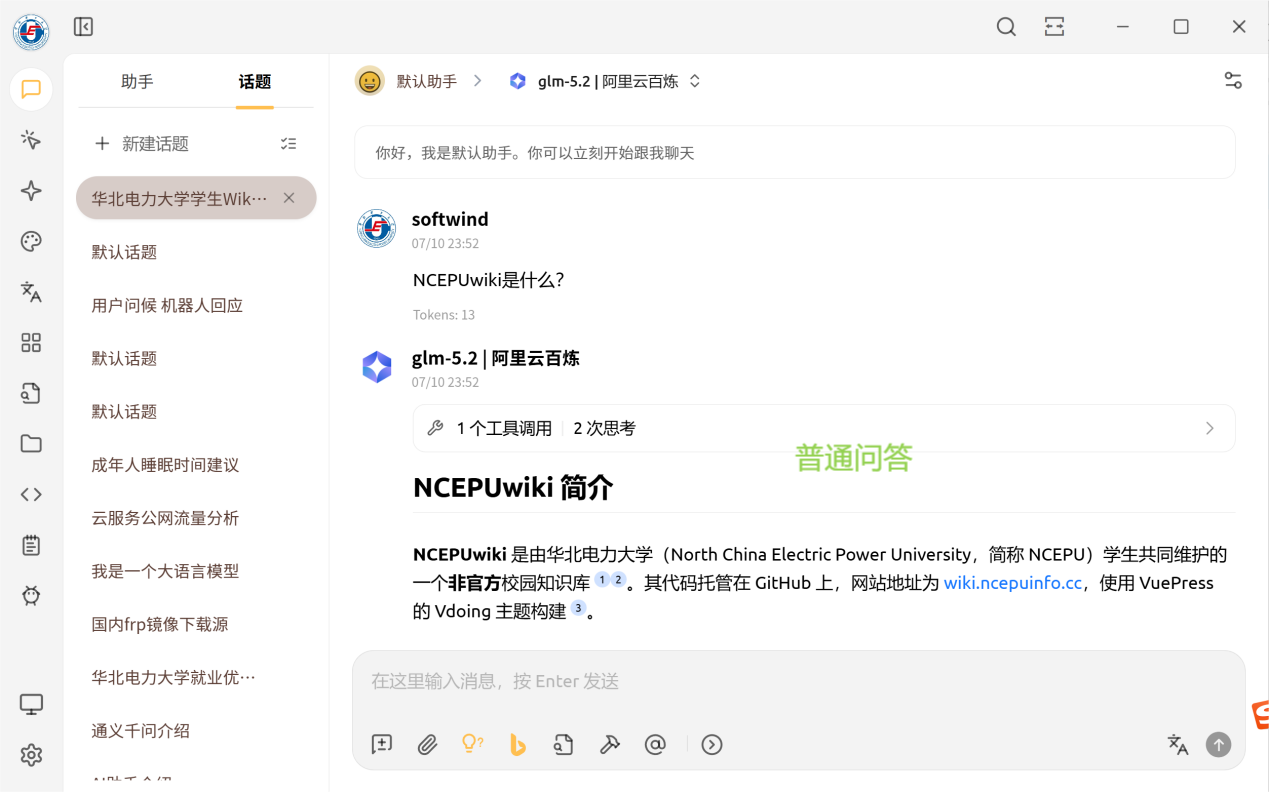The height and width of the screenshot is (792, 1269).
Task: Create a topic via 新建话题
Action: [142, 144]
